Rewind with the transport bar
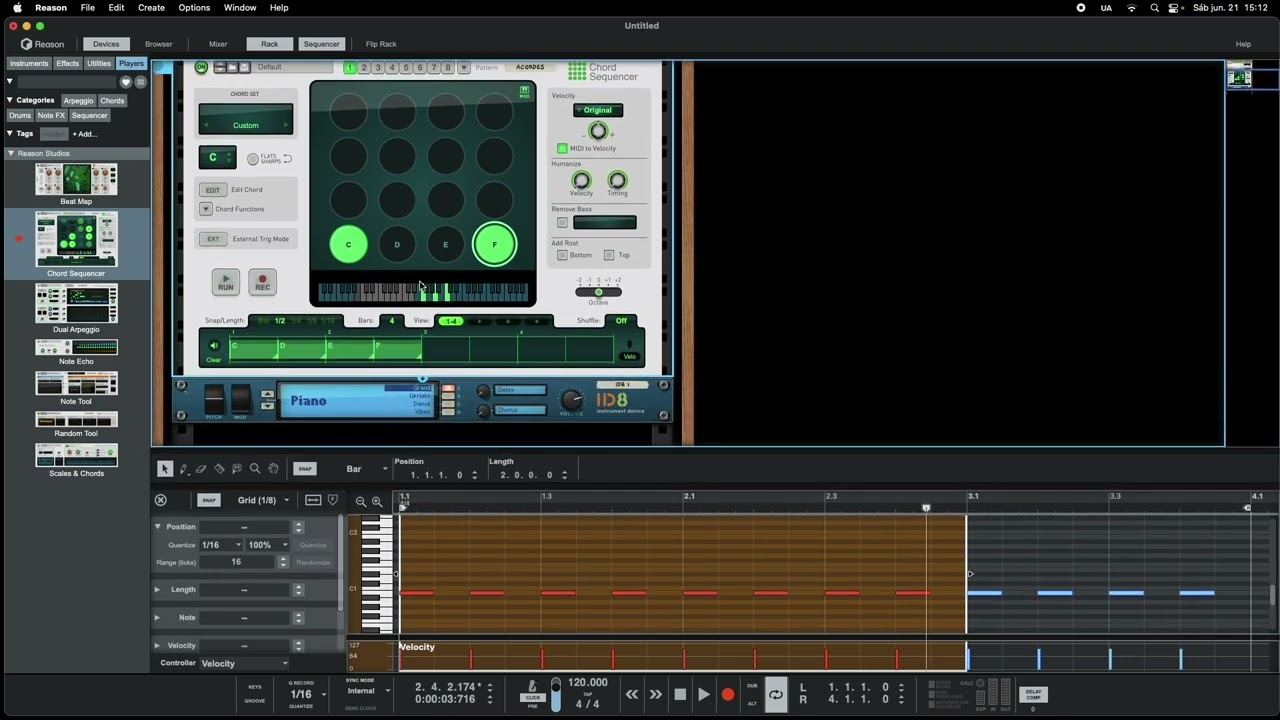This screenshot has width=1280, height=720. coord(632,694)
